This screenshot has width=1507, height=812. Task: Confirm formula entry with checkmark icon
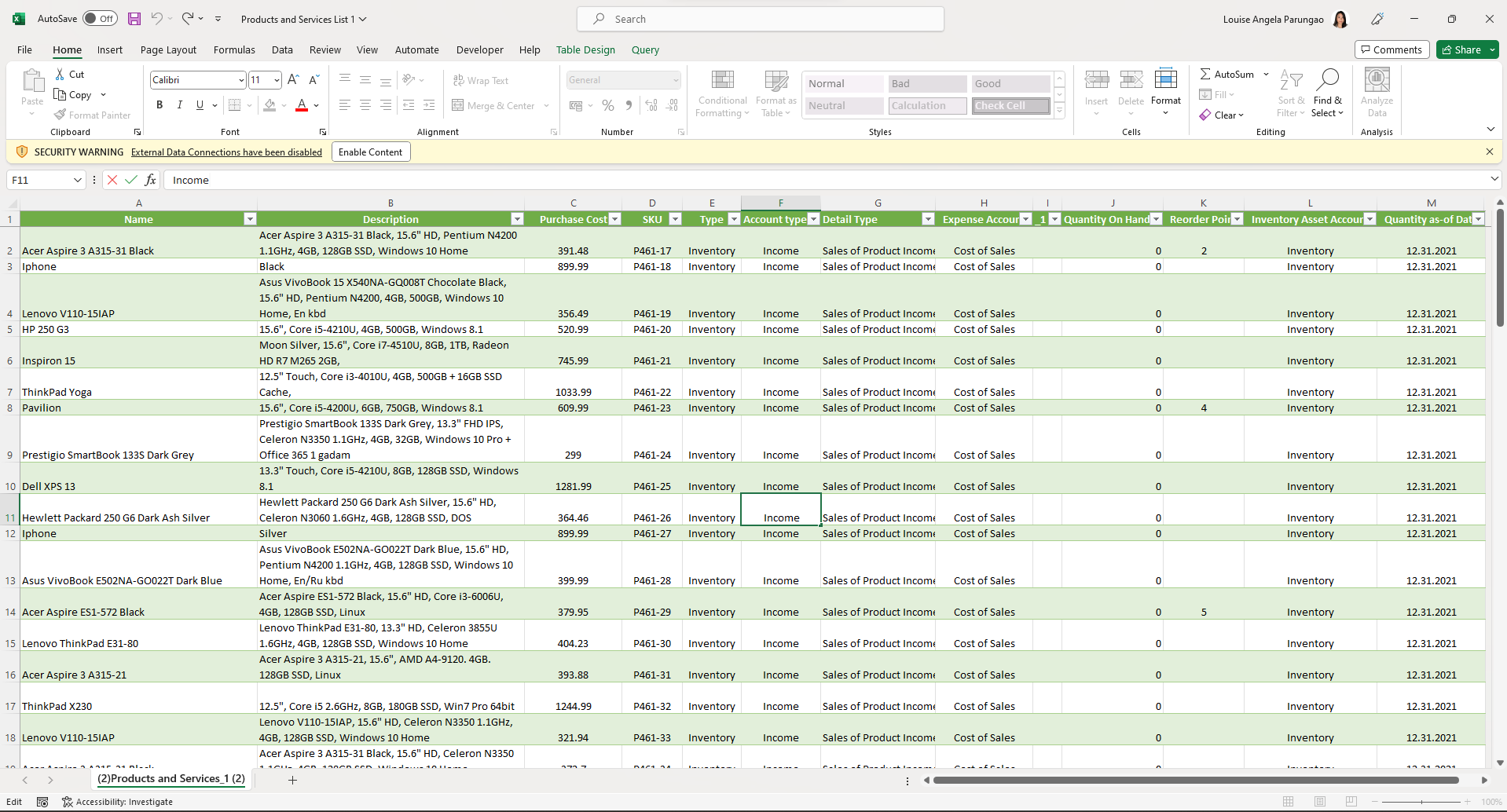[131, 180]
